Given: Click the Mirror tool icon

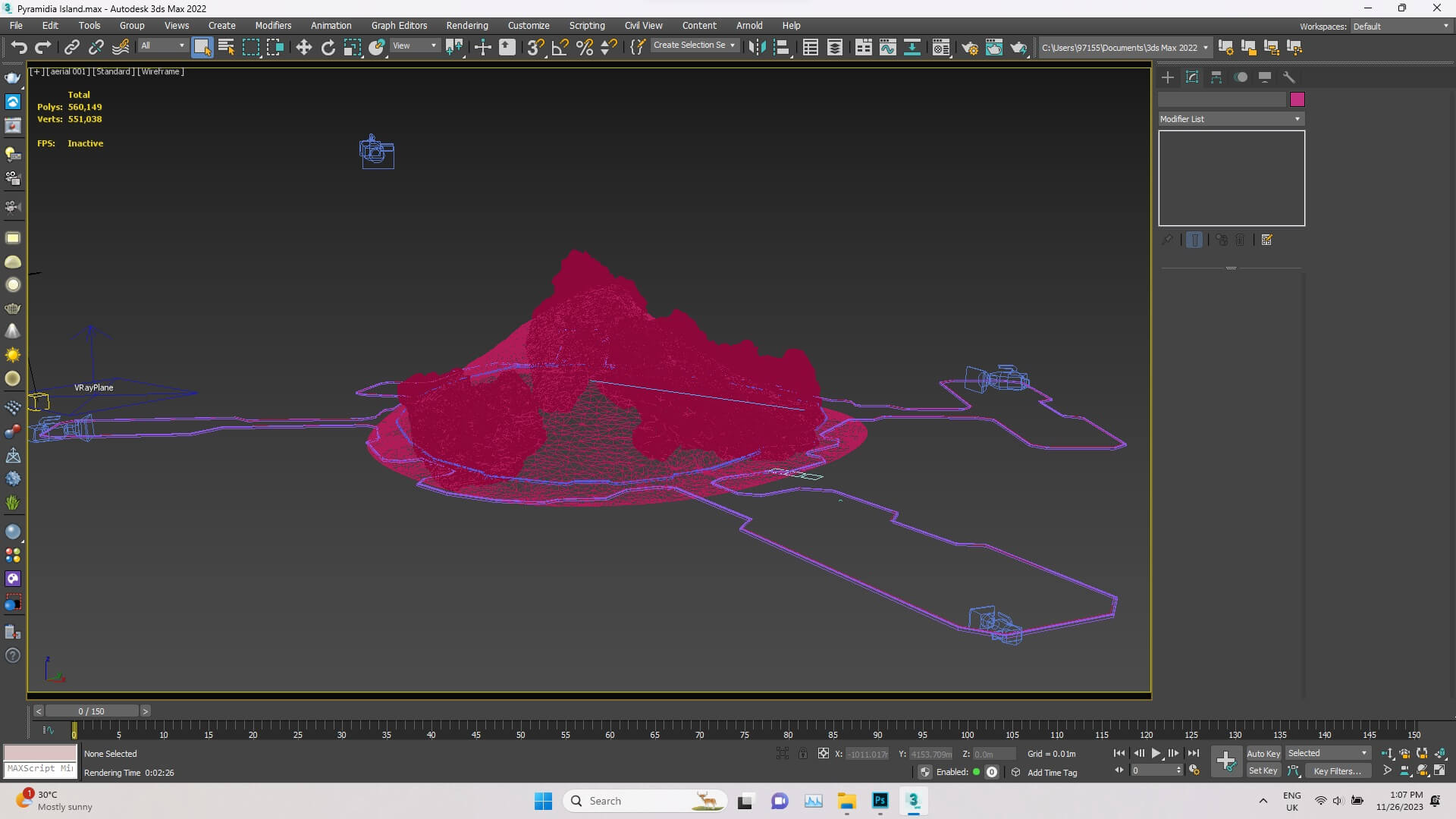Looking at the screenshot, I should [756, 48].
